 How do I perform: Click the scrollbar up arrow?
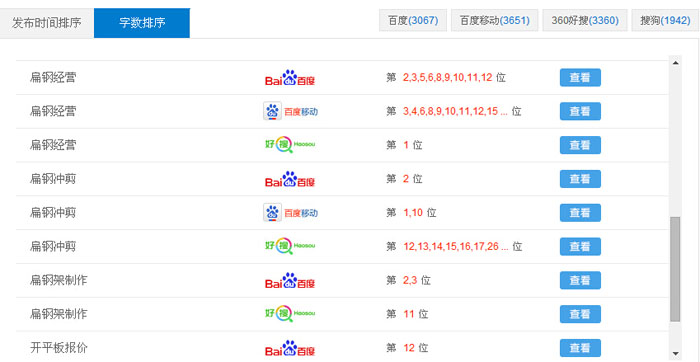point(675,63)
